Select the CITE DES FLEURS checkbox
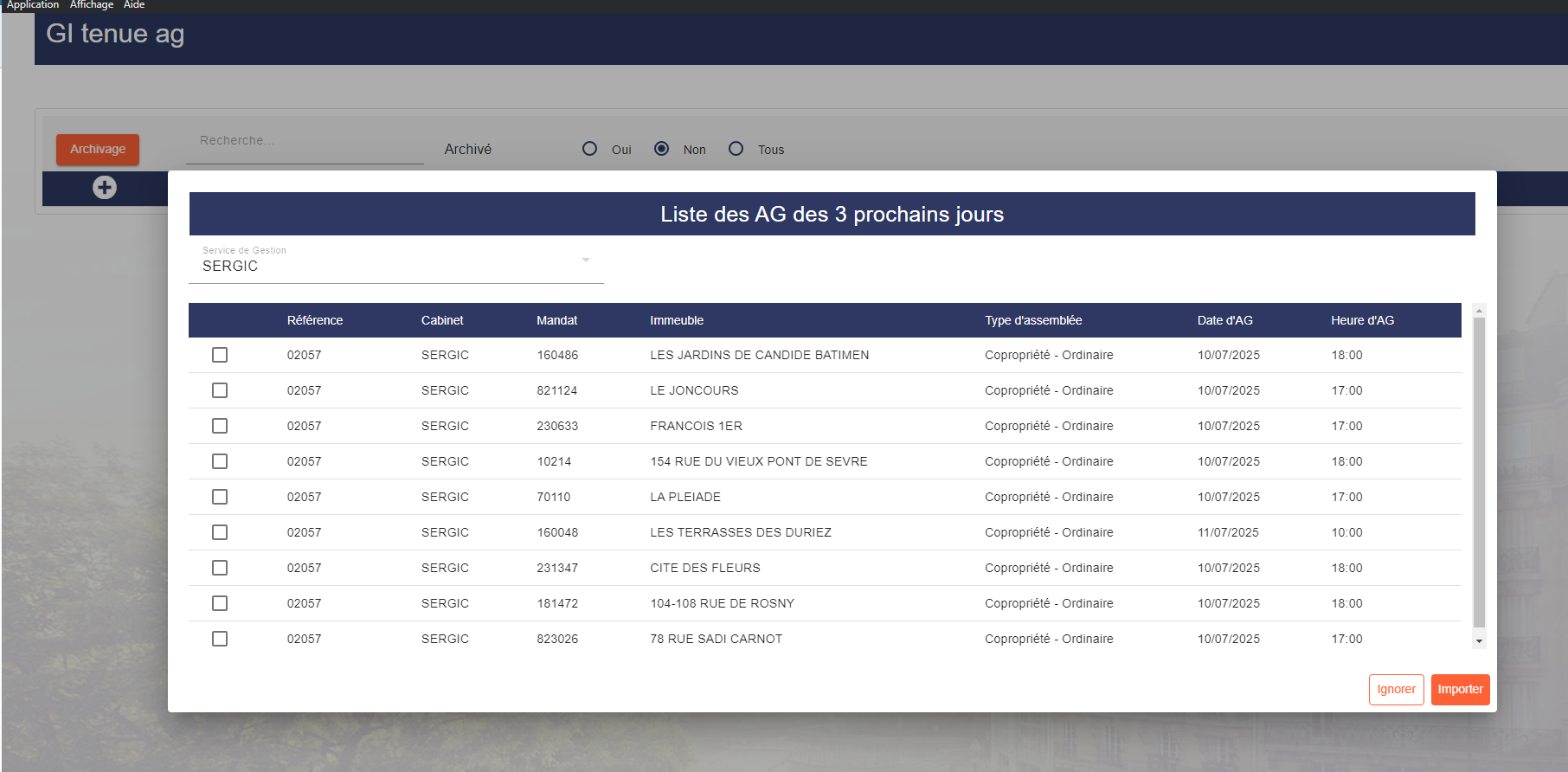This screenshot has height=772, width=1568. [220, 568]
